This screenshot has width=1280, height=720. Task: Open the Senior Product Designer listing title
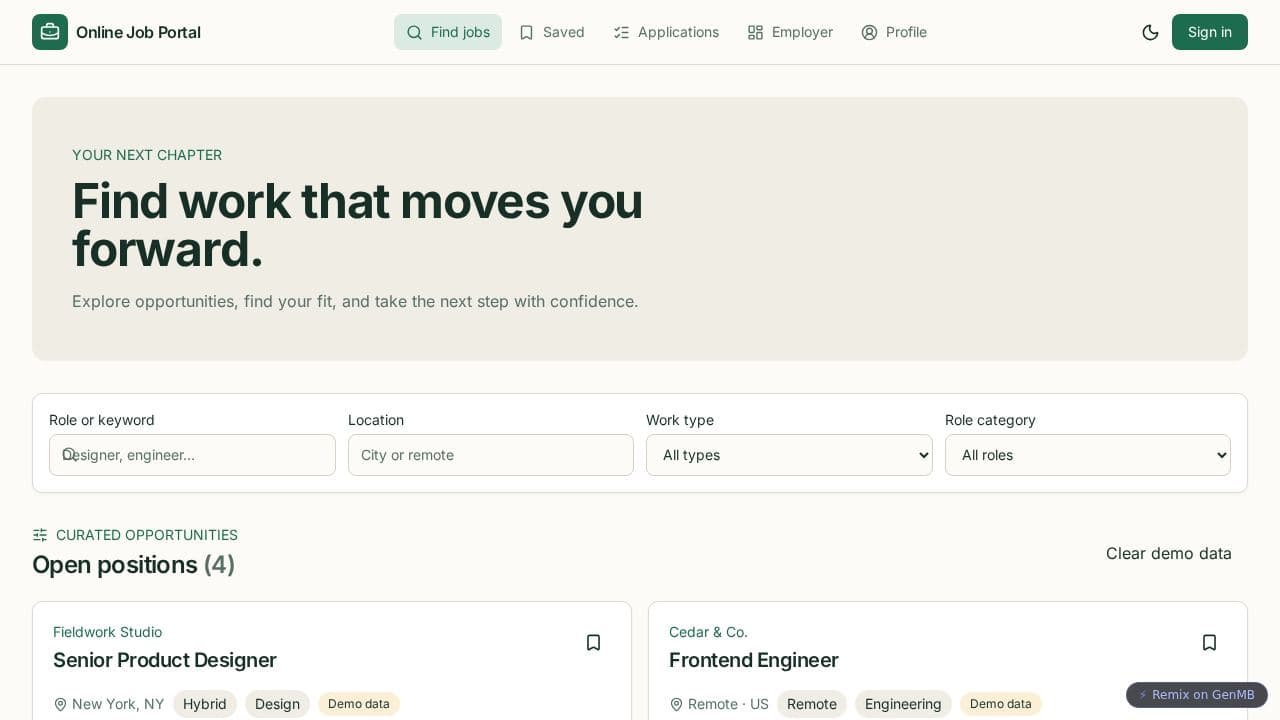pyautogui.click(x=165, y=660)
